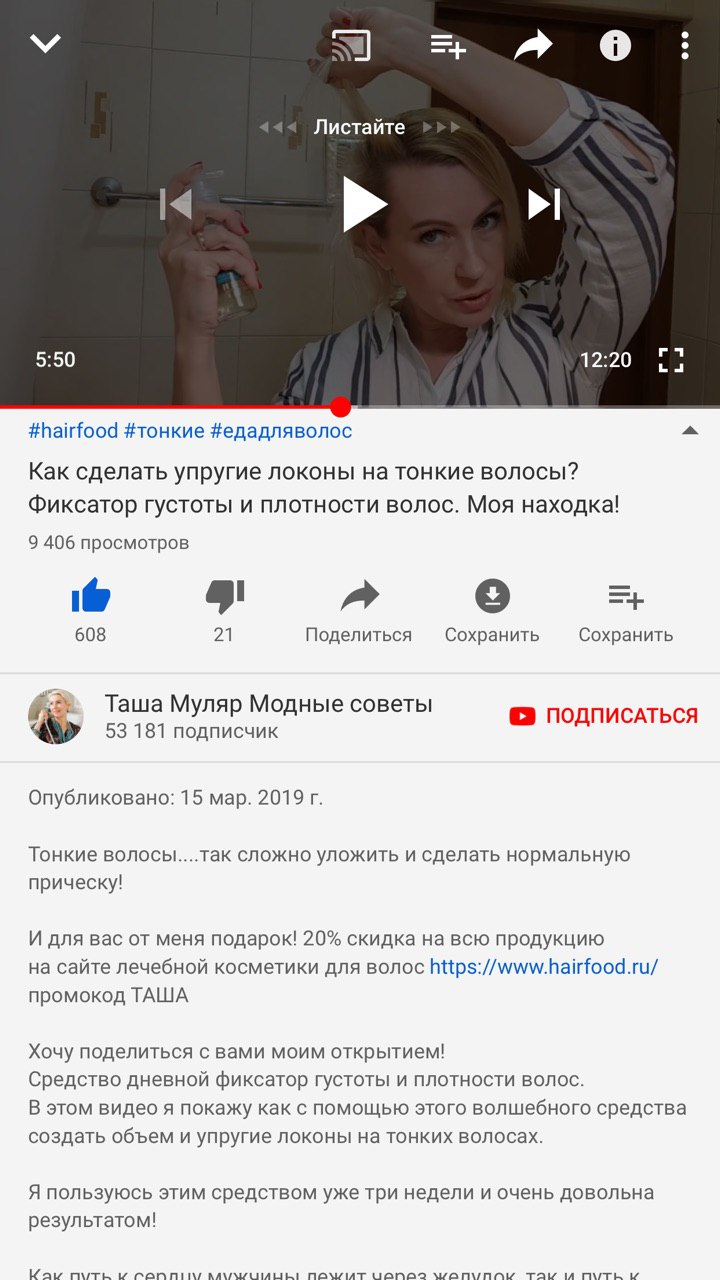Enter fullscreen mode
This screenshot has width=720, height=1280.
click(x=671, y=360)
